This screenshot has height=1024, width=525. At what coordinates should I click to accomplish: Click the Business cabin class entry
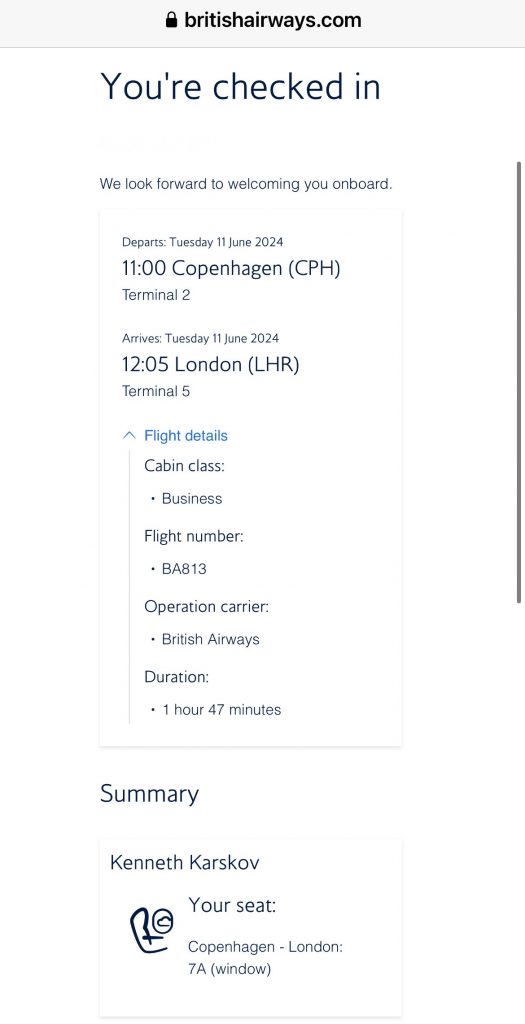192,498
